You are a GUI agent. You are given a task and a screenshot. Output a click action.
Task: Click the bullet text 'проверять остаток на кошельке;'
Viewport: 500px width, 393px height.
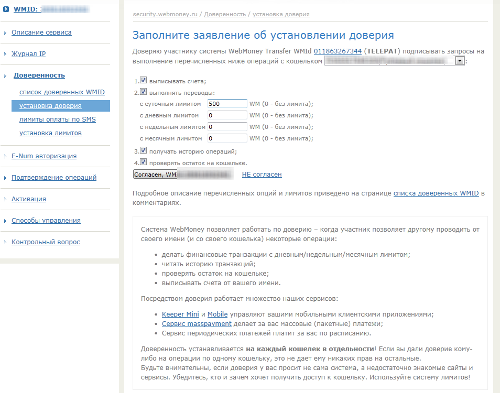[x=215, y=274]
